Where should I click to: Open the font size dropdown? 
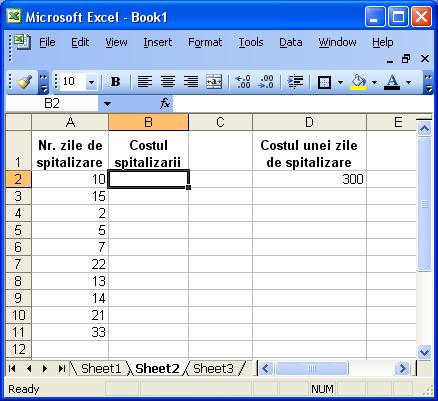pyautogui.click(x=91, y=82)
